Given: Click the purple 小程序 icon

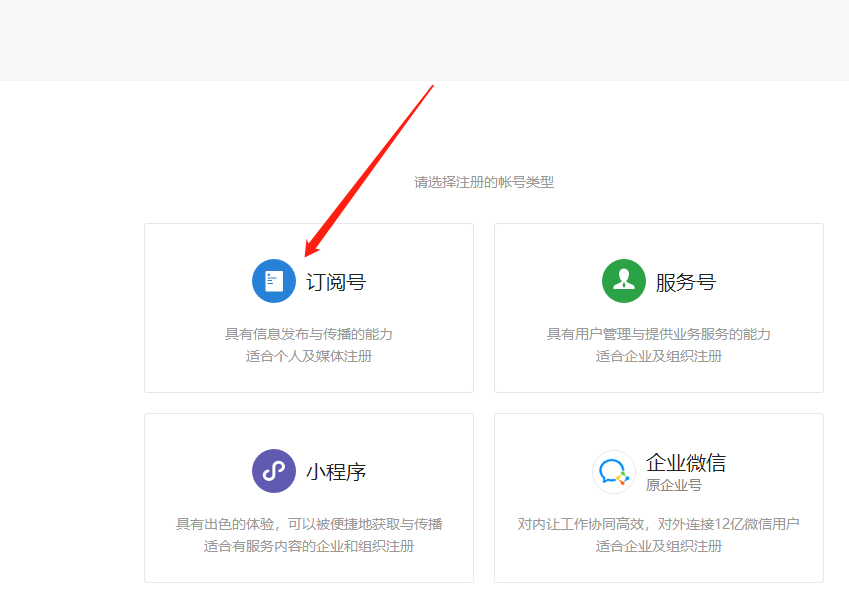Looking at the screenshot, I should [x=273, y=471].
